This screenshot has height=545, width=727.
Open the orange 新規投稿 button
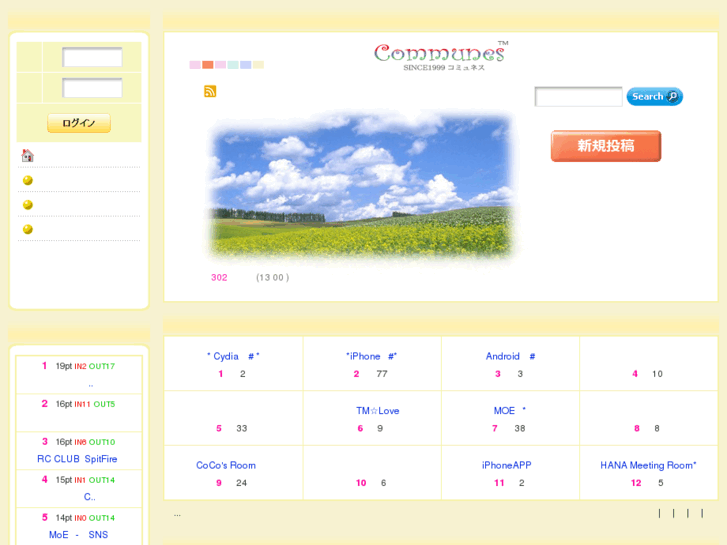(x=606, y=146)
